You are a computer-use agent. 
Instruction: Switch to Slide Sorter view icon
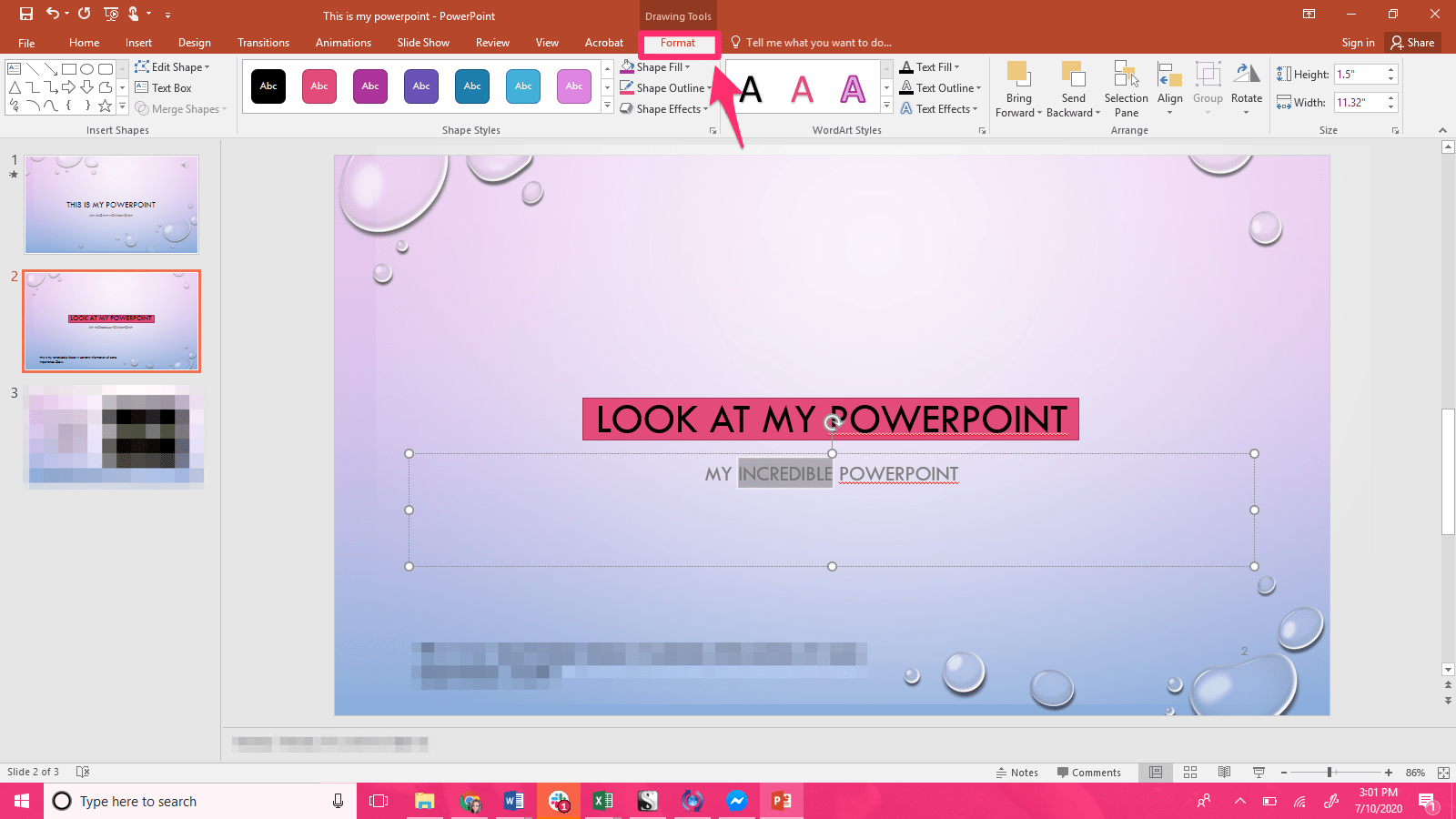1190,773
